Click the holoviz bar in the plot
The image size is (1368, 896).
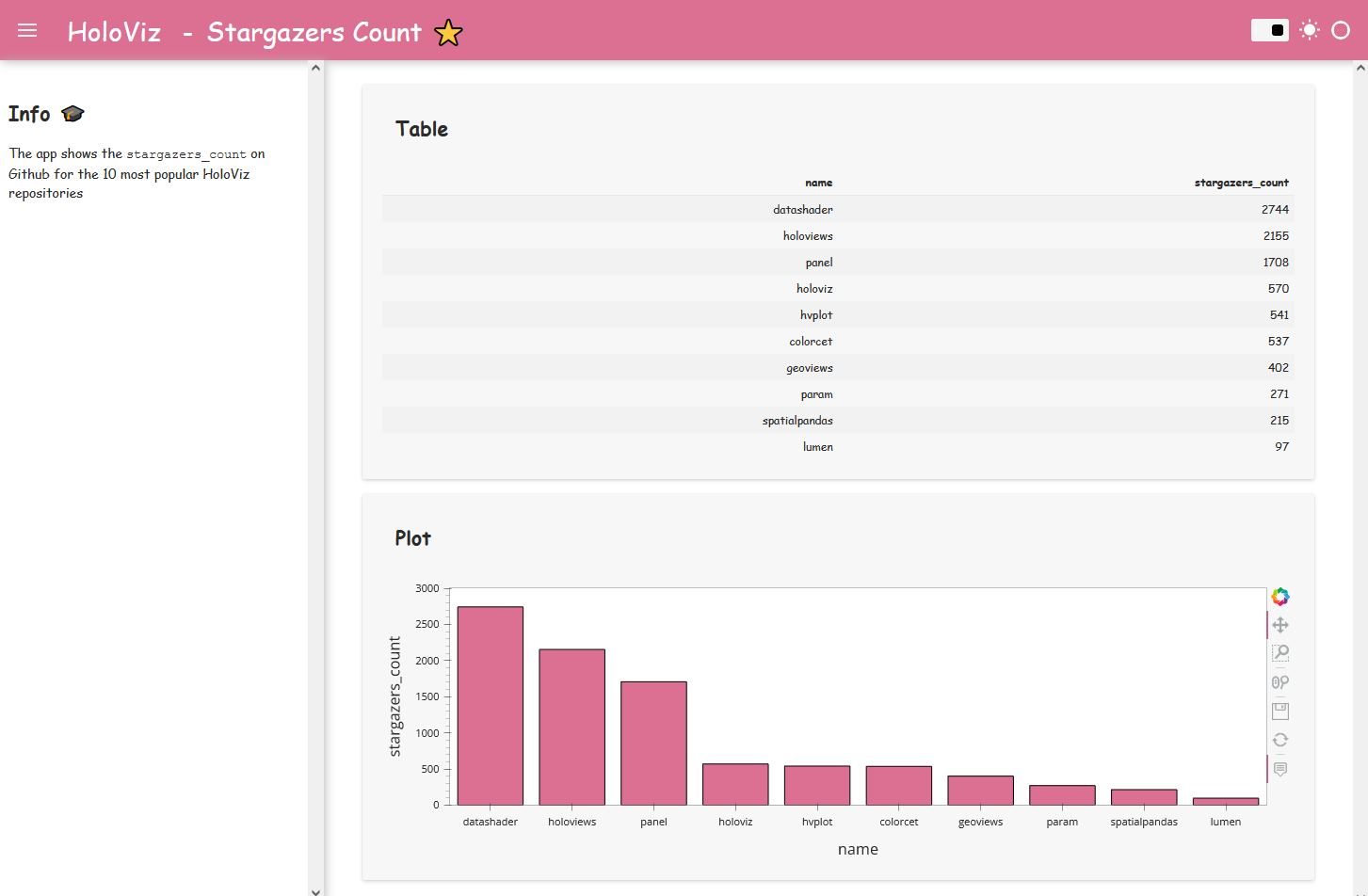click(735, 784)
